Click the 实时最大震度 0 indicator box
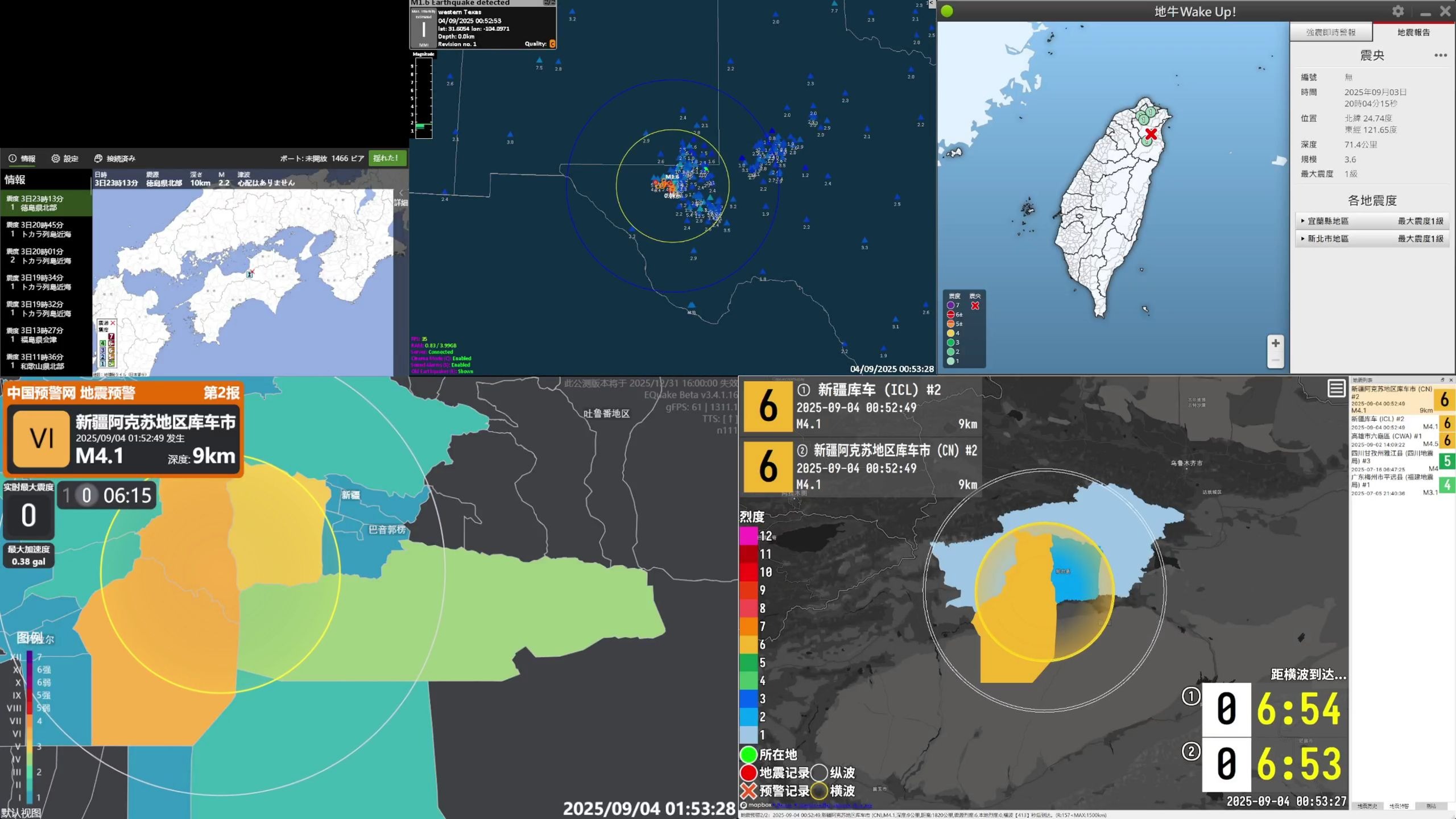Viewport: 1456px width, 819px height. coord(28,510)
